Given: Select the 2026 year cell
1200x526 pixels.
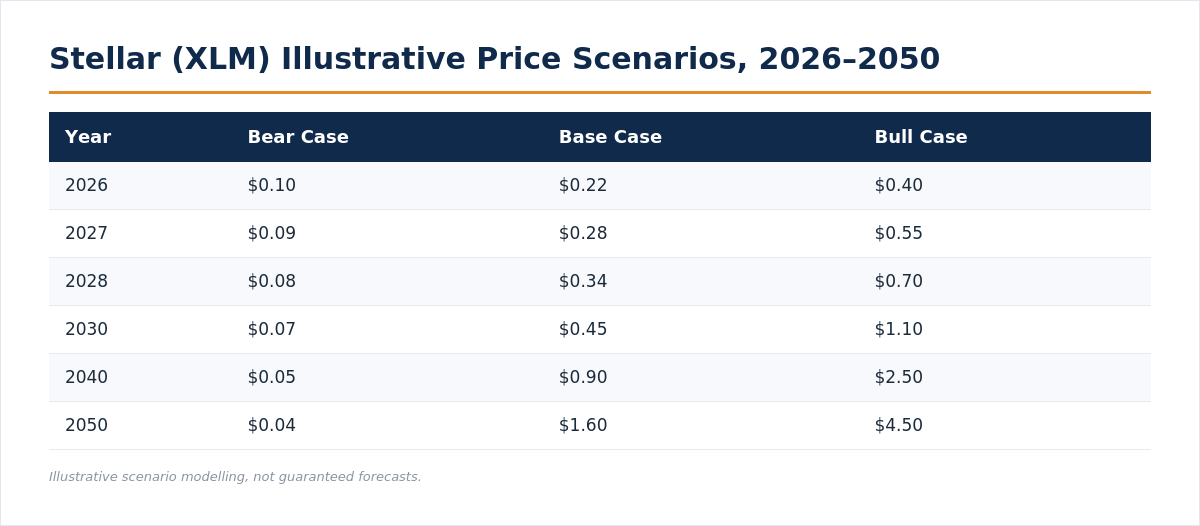Looking at the screenshot, I should coord(86,186).
